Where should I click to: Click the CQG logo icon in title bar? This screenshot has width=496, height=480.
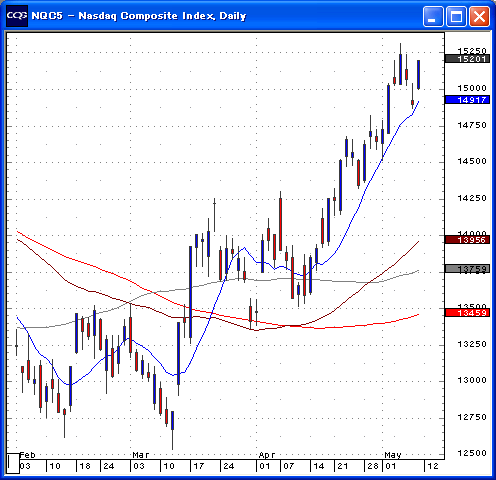(17, 16)
